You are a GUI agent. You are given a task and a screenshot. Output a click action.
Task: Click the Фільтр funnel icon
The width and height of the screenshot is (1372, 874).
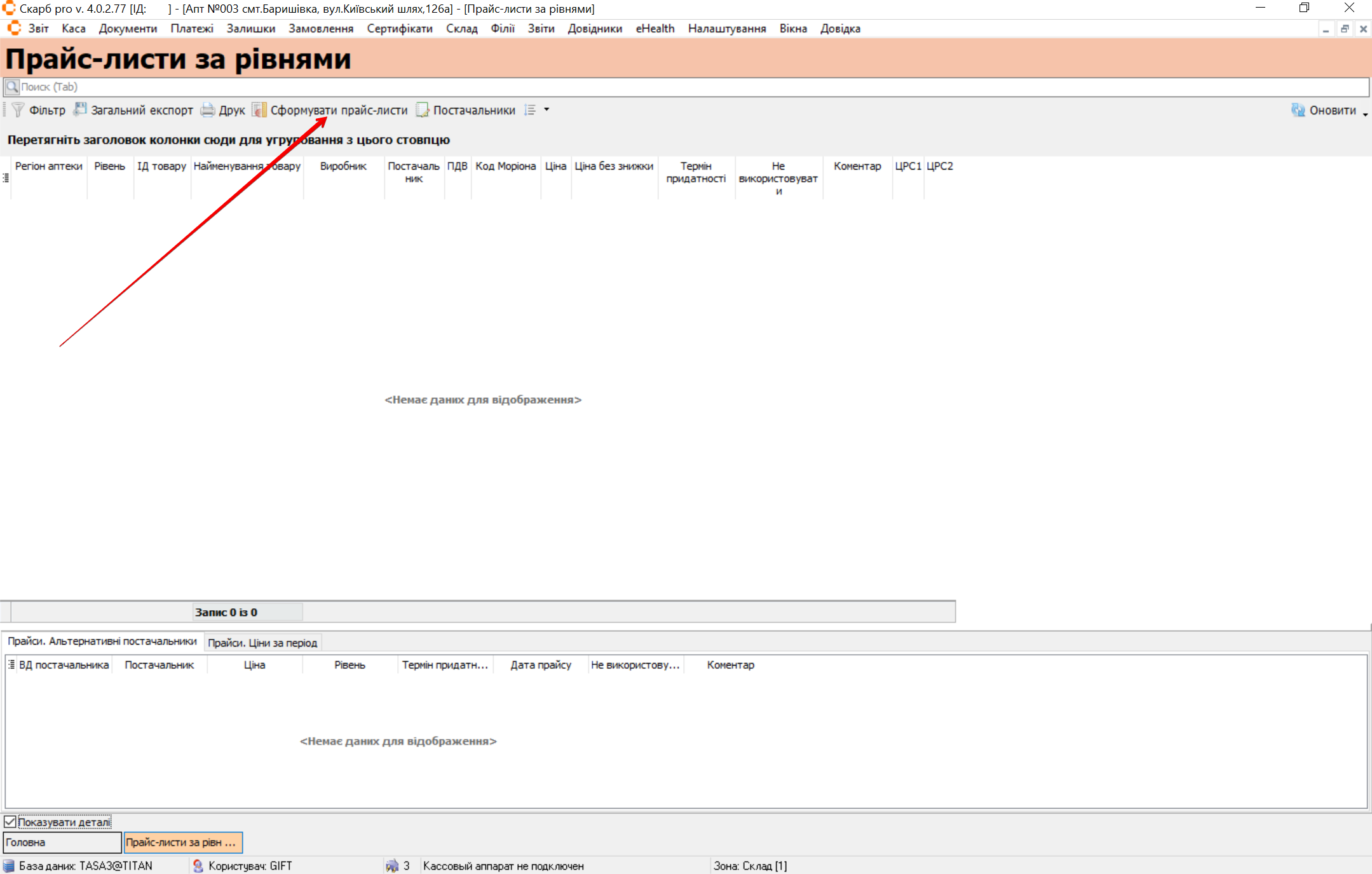18,110
